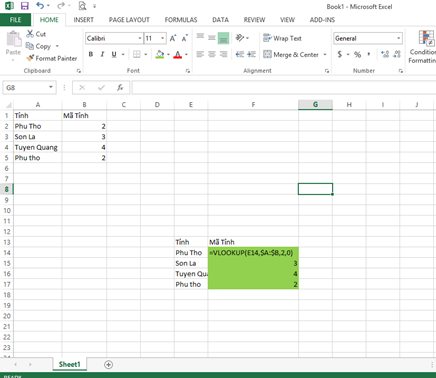Click the Undo arrow icon

tap(40, 6)
